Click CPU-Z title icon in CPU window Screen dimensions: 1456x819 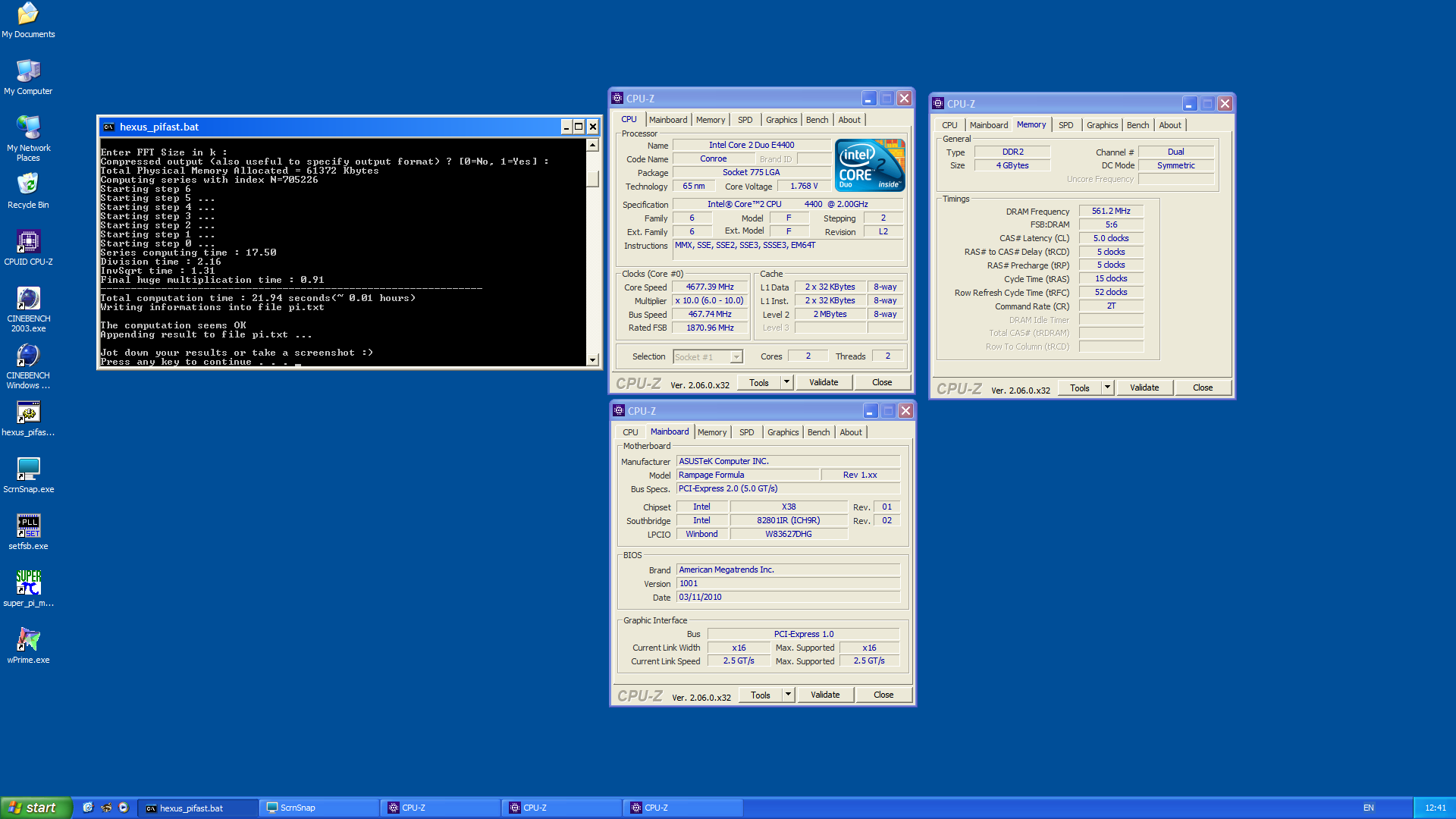pos(617,99)
